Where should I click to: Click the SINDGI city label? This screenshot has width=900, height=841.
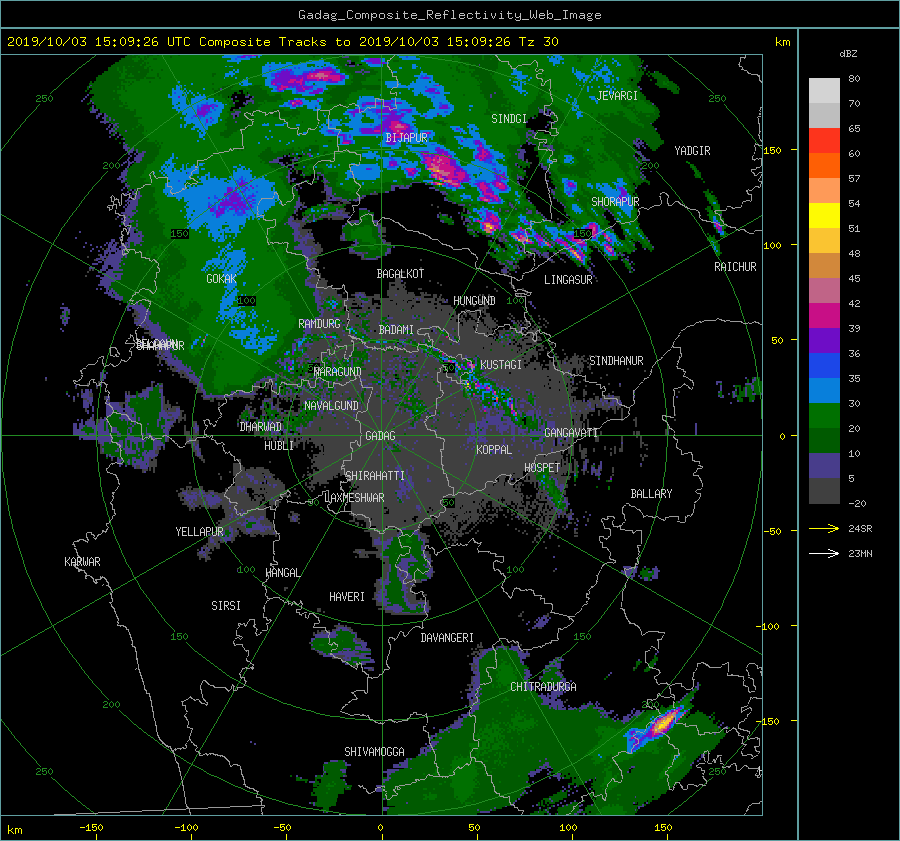pos(509,119)
